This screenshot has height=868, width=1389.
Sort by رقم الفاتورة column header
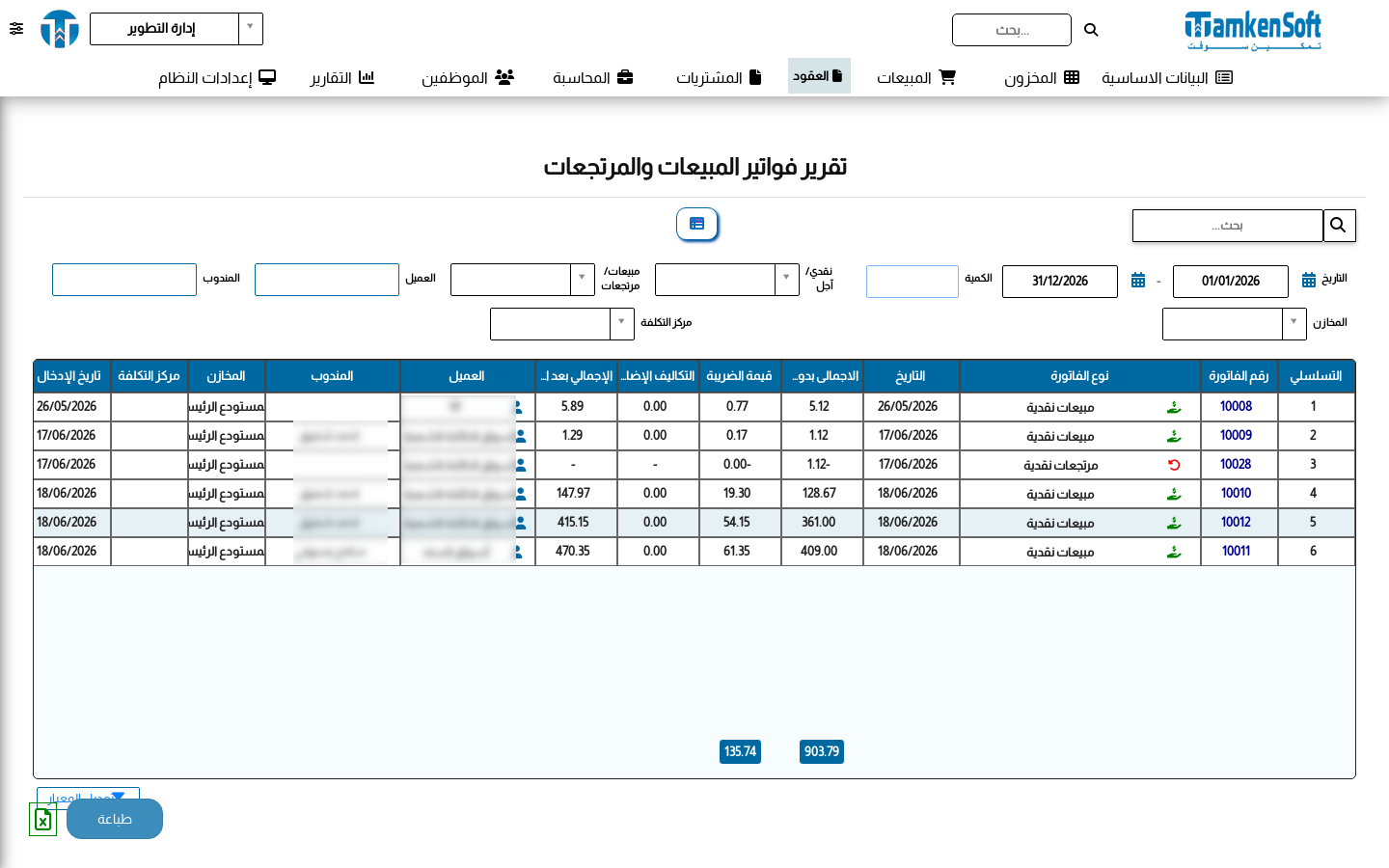pyautogui.click(x=1239, y=376)
